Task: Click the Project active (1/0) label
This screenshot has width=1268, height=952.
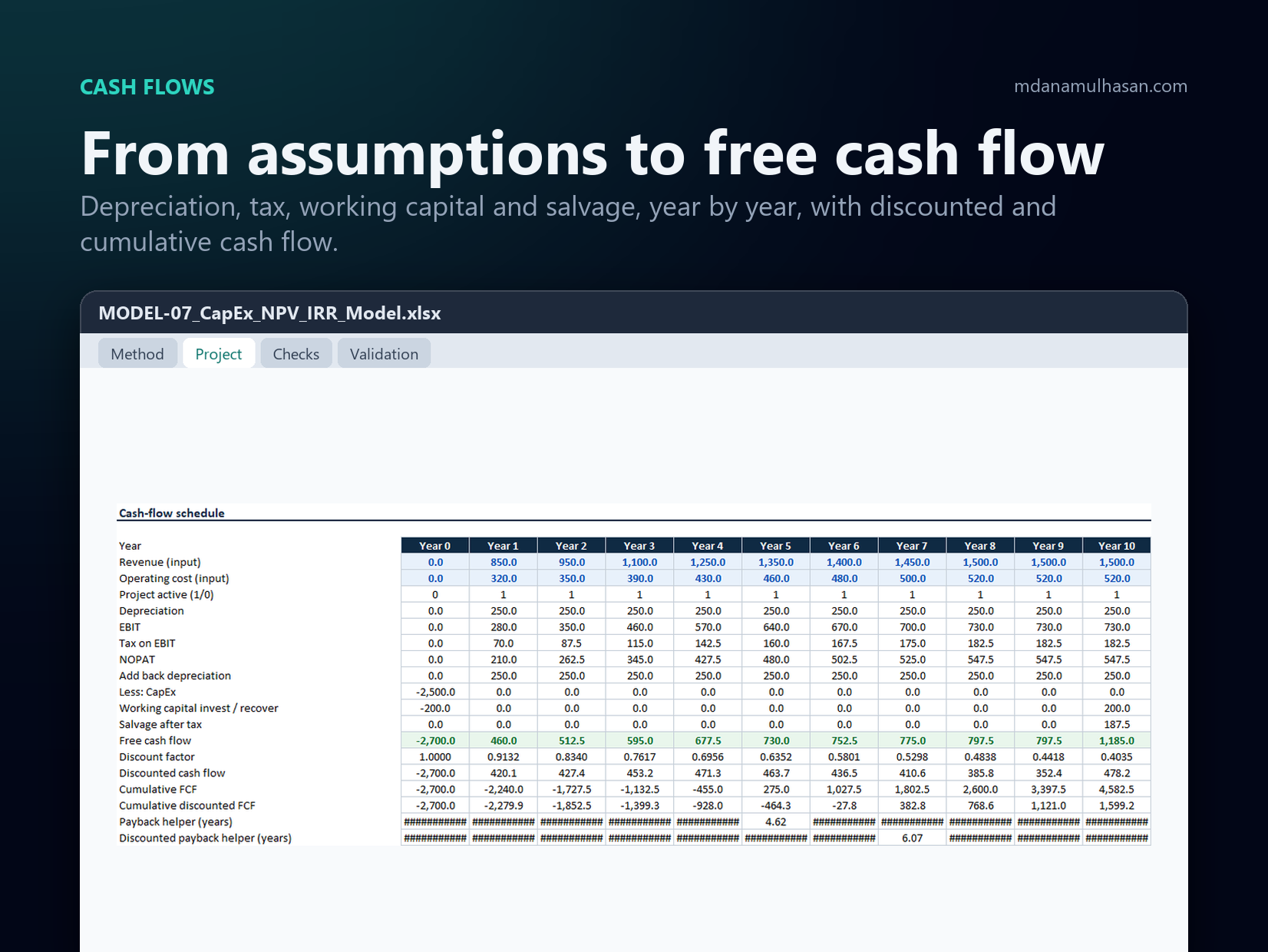Action: pyautogui.click(x=167, y=594)
